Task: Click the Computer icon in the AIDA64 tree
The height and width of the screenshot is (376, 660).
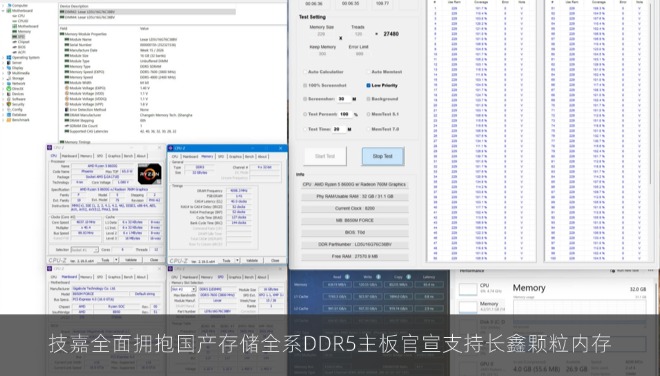Action: click(9, 5)
